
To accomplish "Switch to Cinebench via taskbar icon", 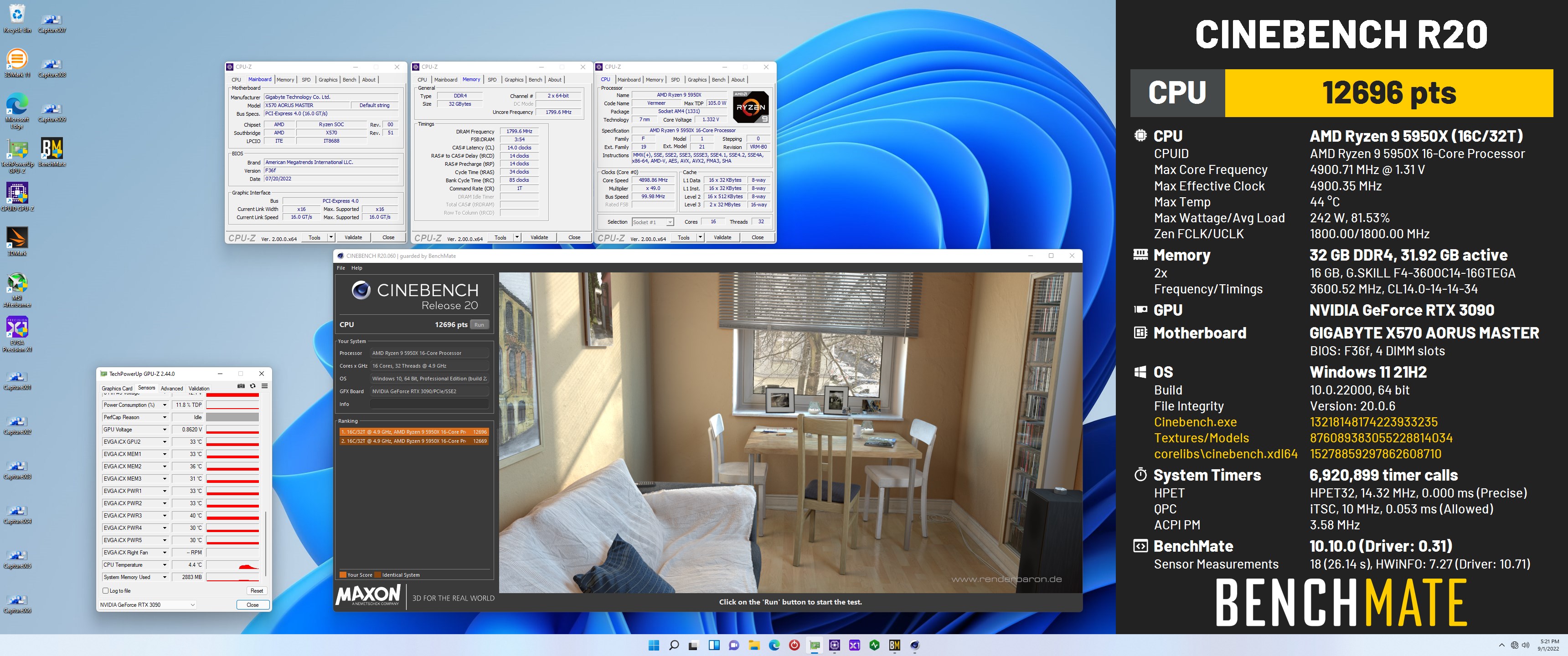I will coord(915,645).
